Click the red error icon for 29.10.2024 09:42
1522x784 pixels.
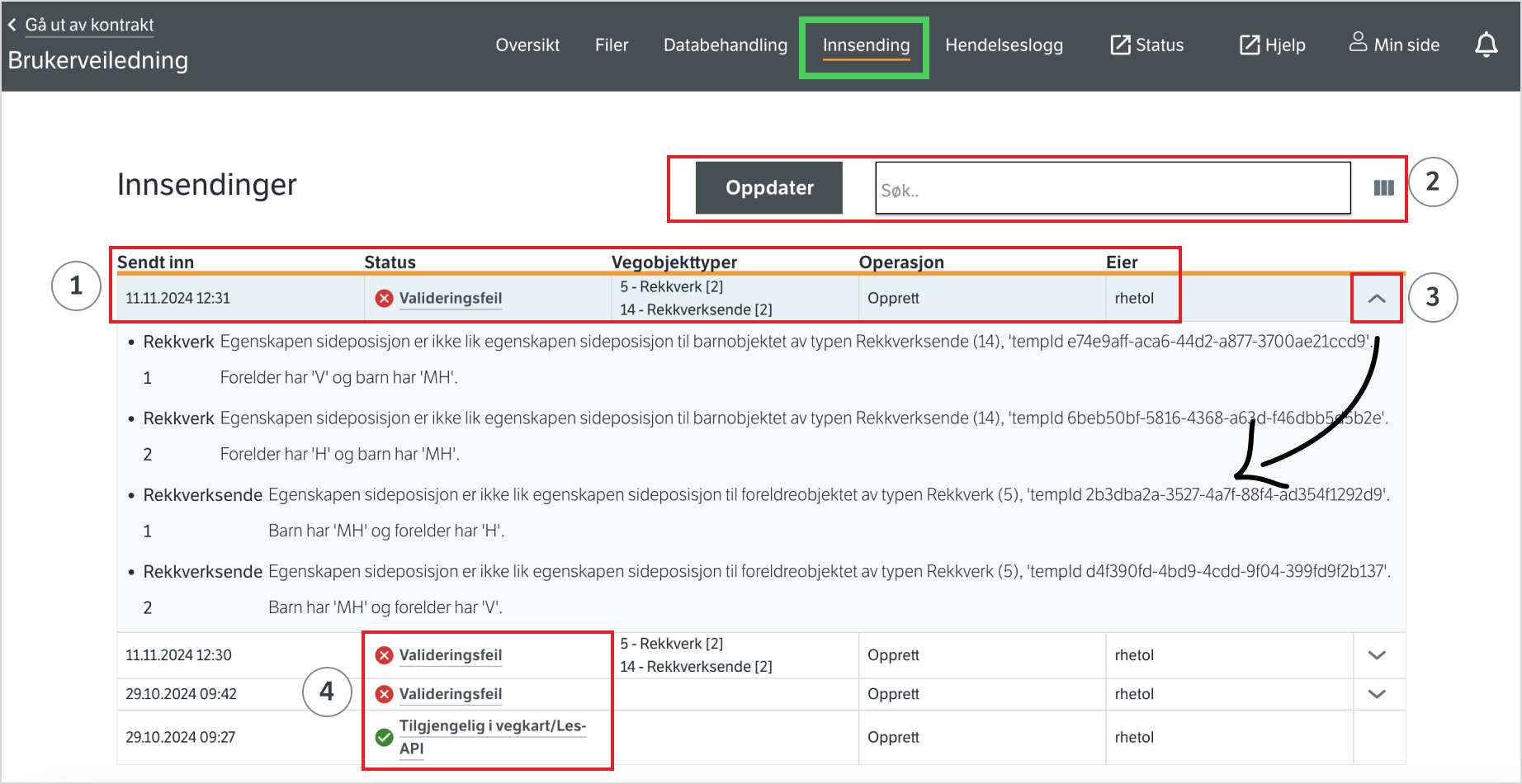coord(384,695)
